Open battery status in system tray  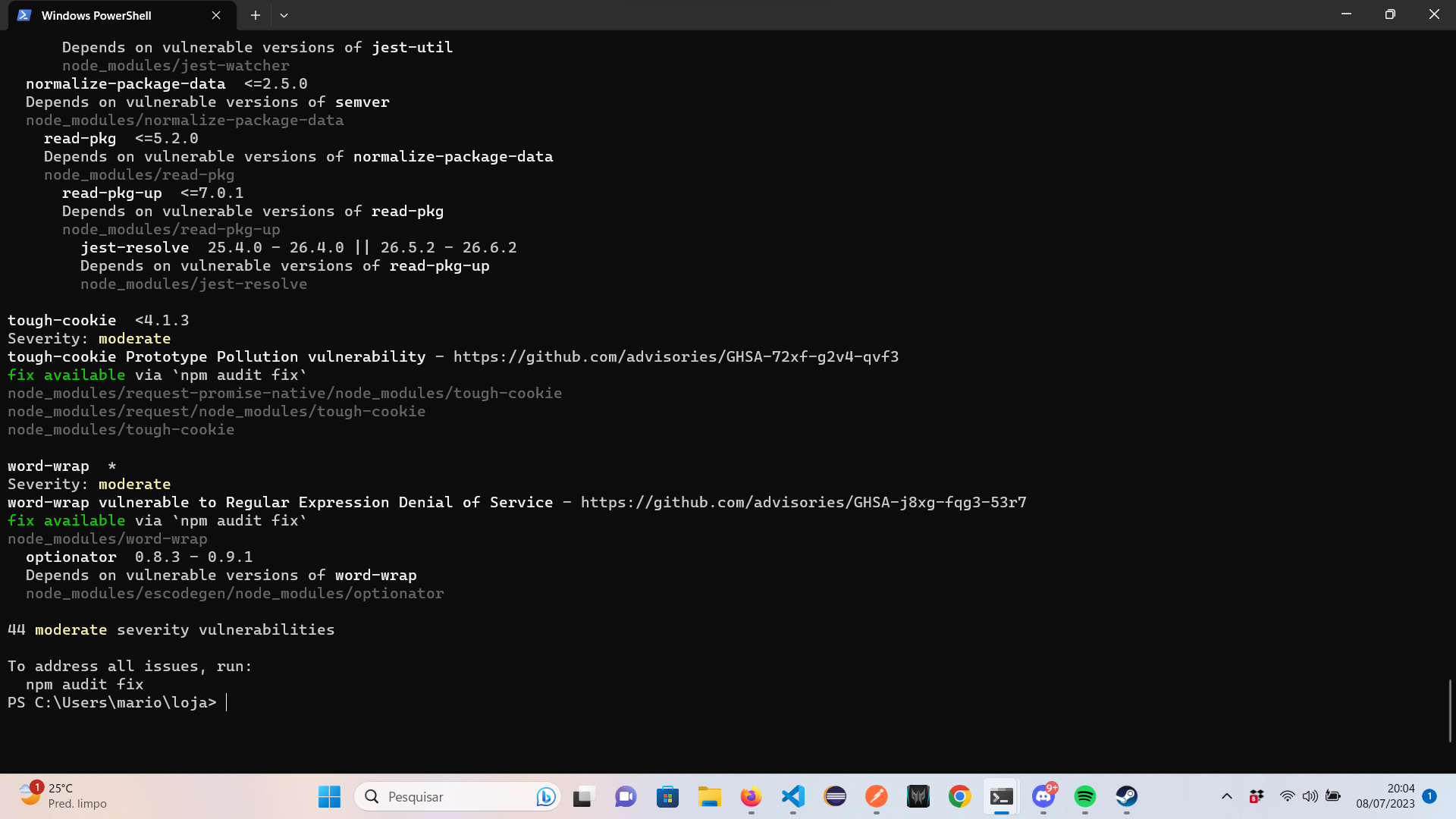click(x=1333, y=796)
